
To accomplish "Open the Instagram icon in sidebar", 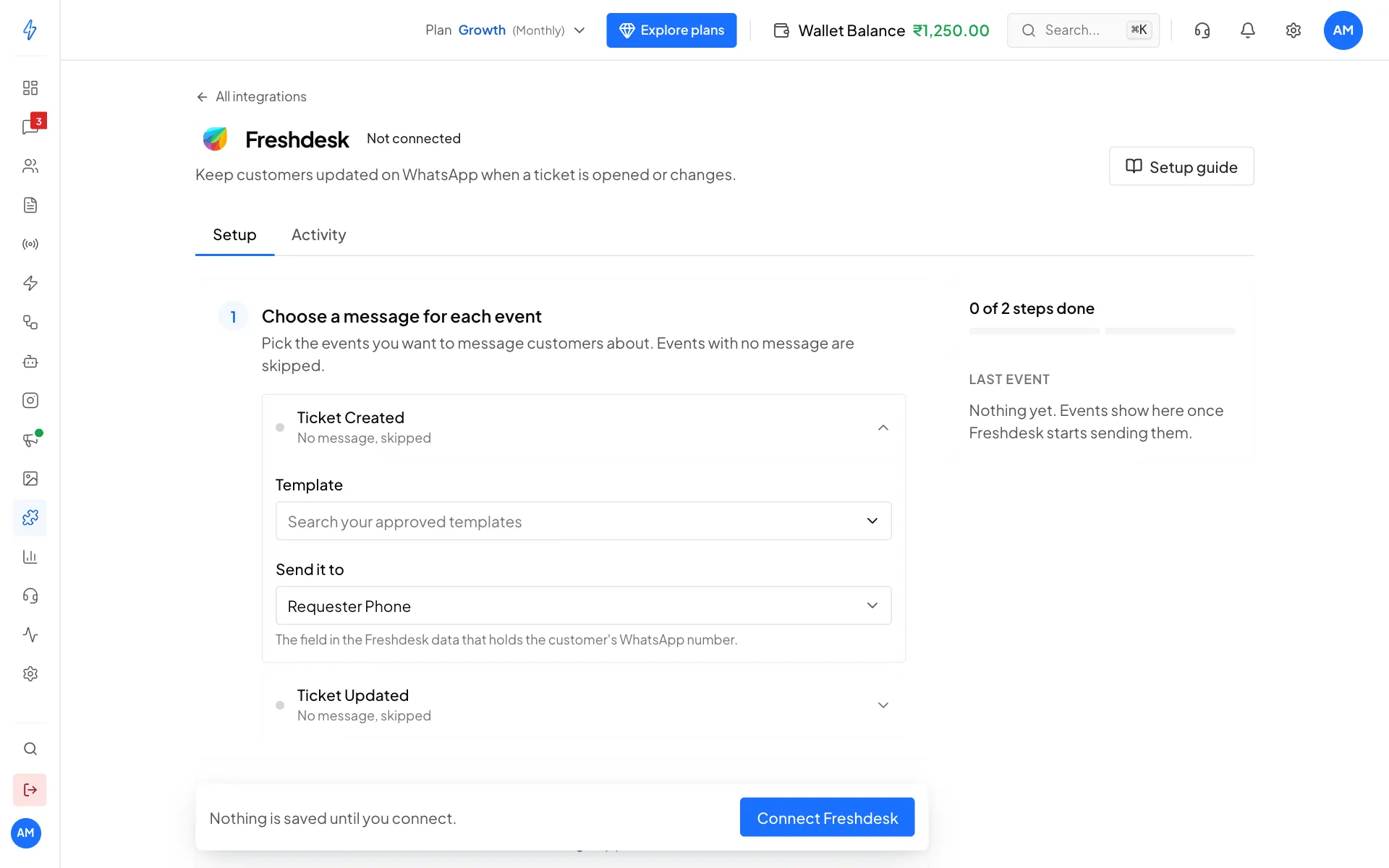I will pos(30,401).
